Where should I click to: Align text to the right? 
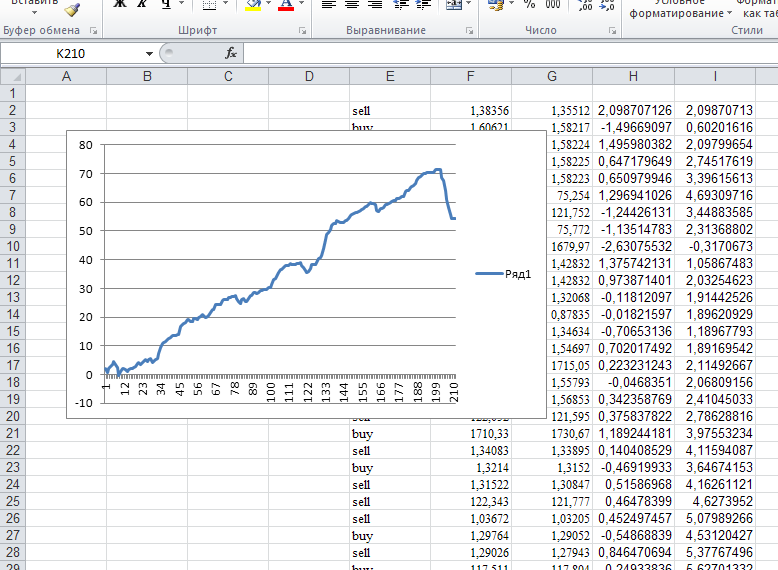(375, 4)
